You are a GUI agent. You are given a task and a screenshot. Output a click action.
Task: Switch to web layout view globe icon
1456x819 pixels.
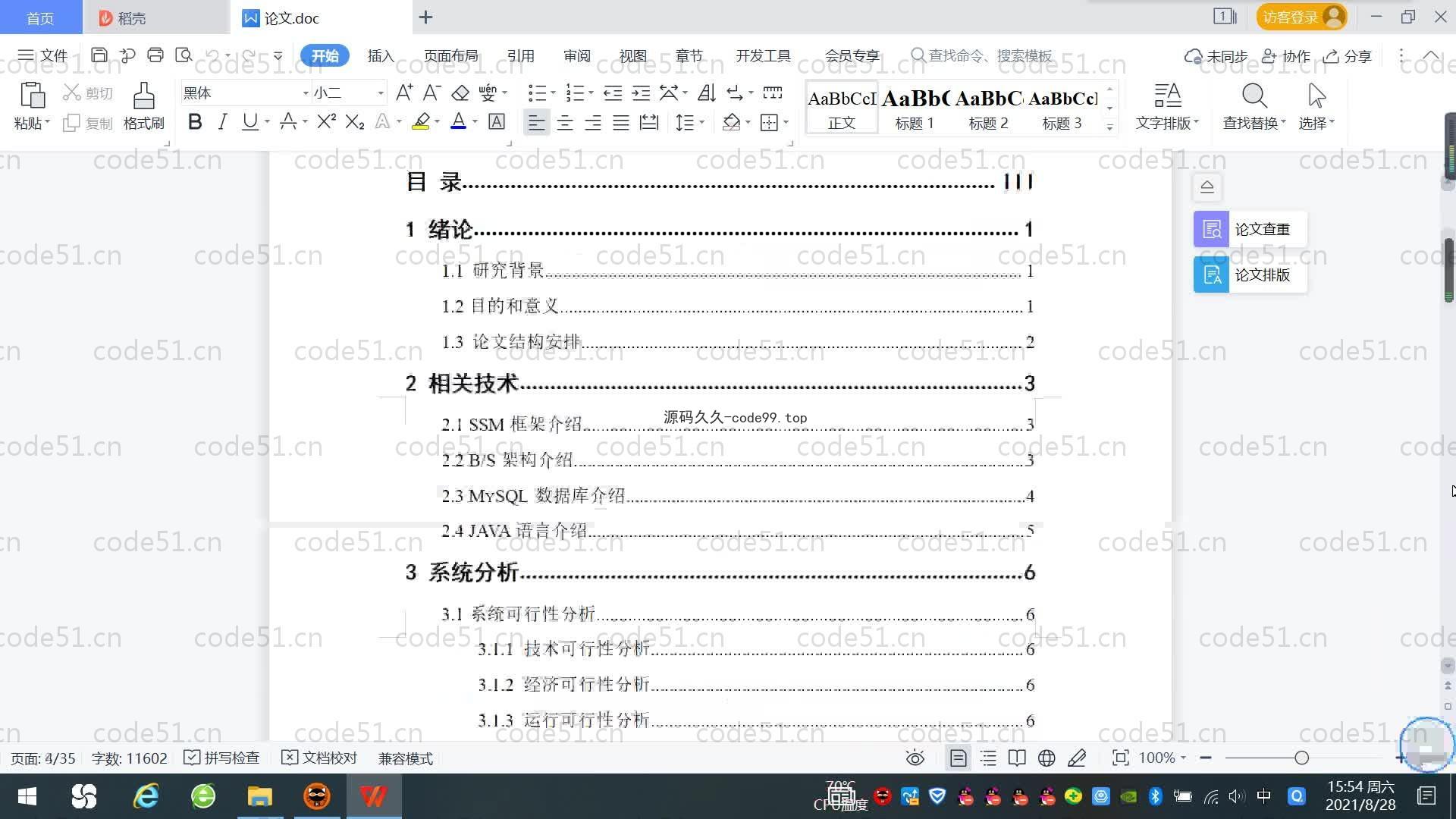(x=1046, y=758)
